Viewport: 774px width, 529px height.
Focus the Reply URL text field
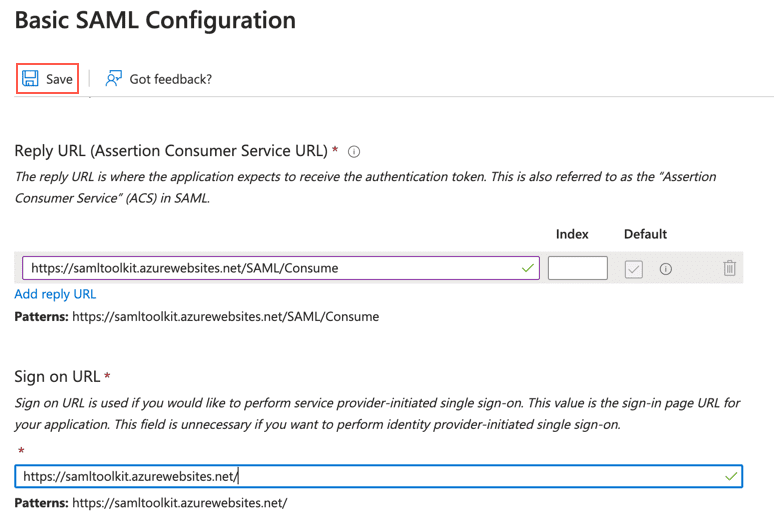point(270,268)
